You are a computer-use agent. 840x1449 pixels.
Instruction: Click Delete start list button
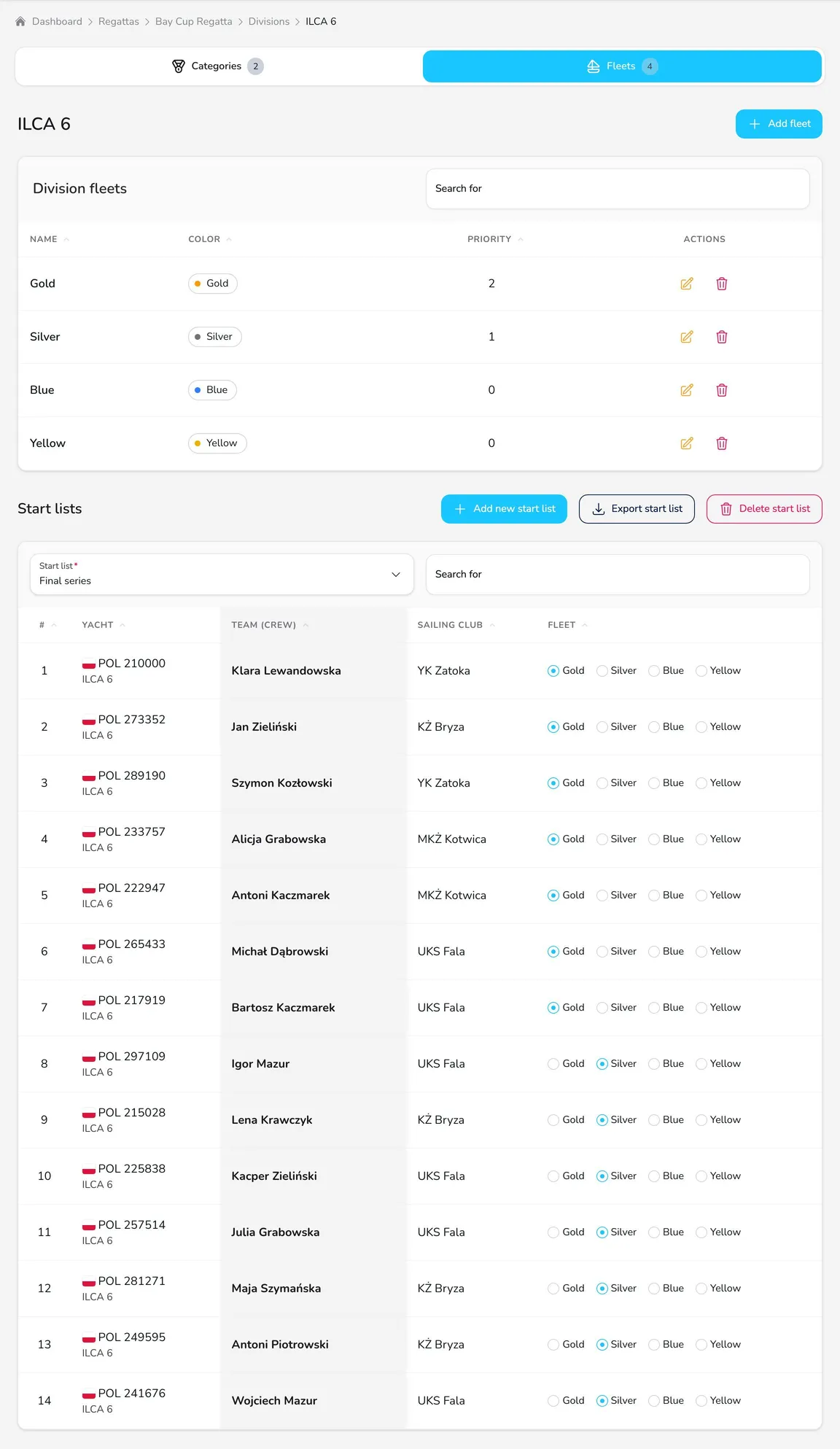click(x=764, y=509)
